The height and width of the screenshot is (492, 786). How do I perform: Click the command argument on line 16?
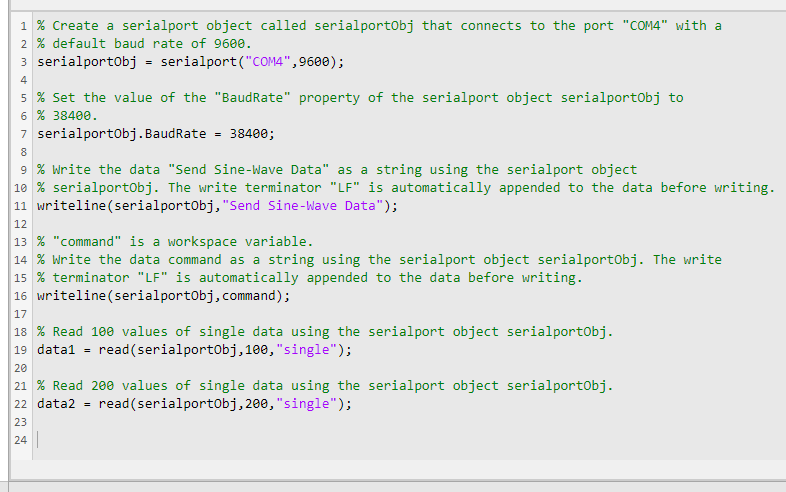point(251,296)
